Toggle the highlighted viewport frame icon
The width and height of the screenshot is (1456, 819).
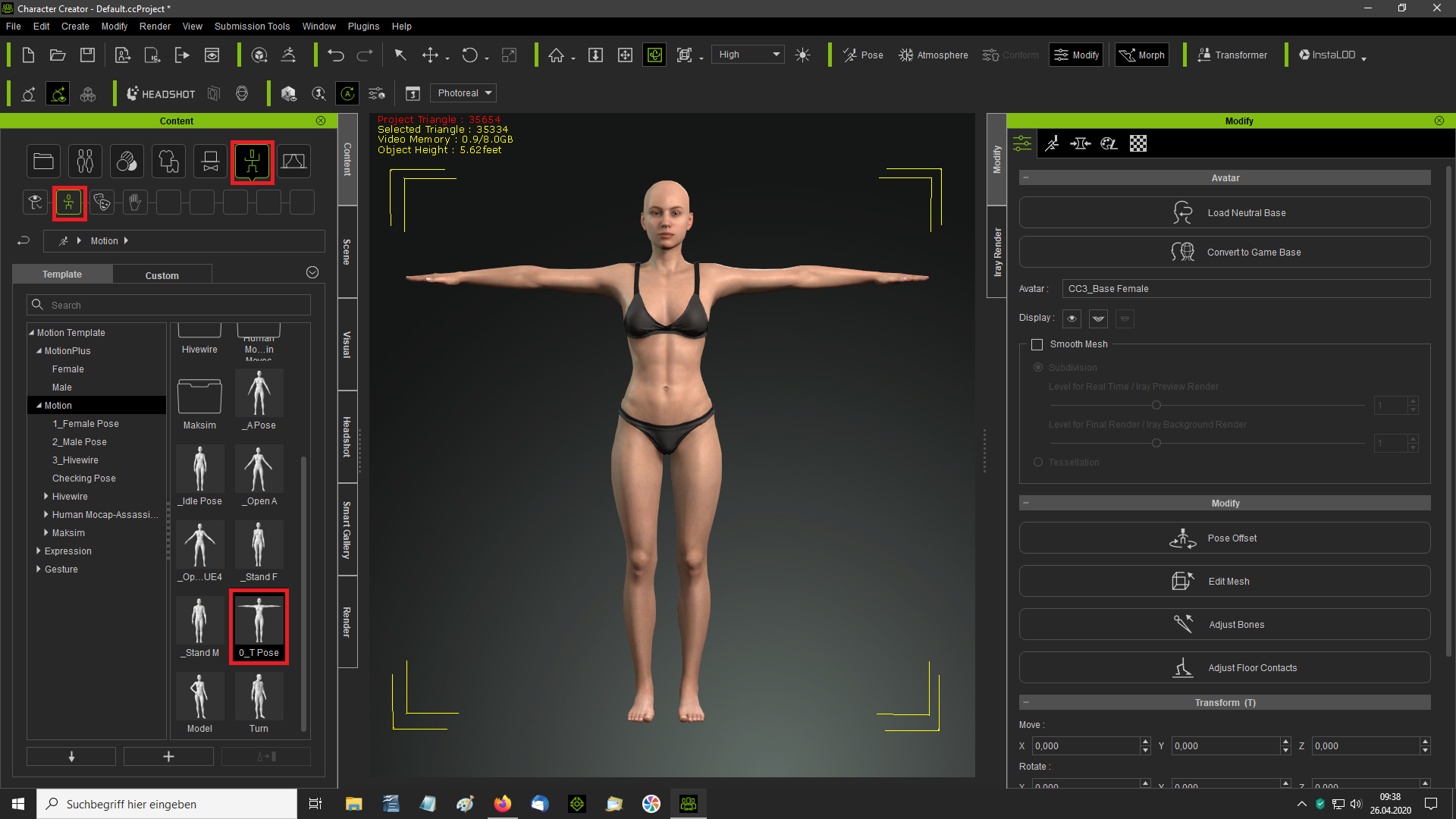(x=654, y=55)
